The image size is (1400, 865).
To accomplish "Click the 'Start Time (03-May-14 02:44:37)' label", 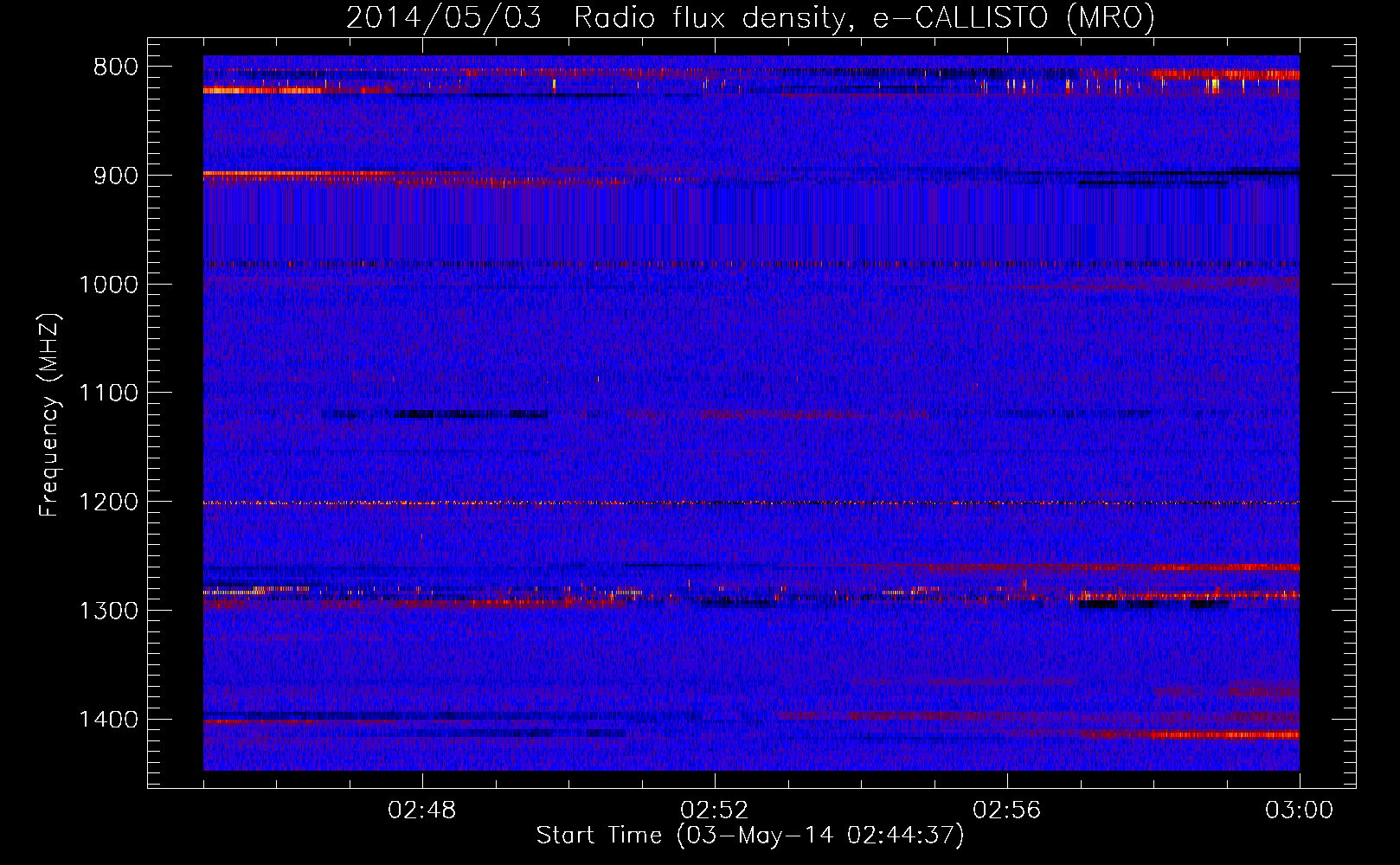I will [750, 836].
